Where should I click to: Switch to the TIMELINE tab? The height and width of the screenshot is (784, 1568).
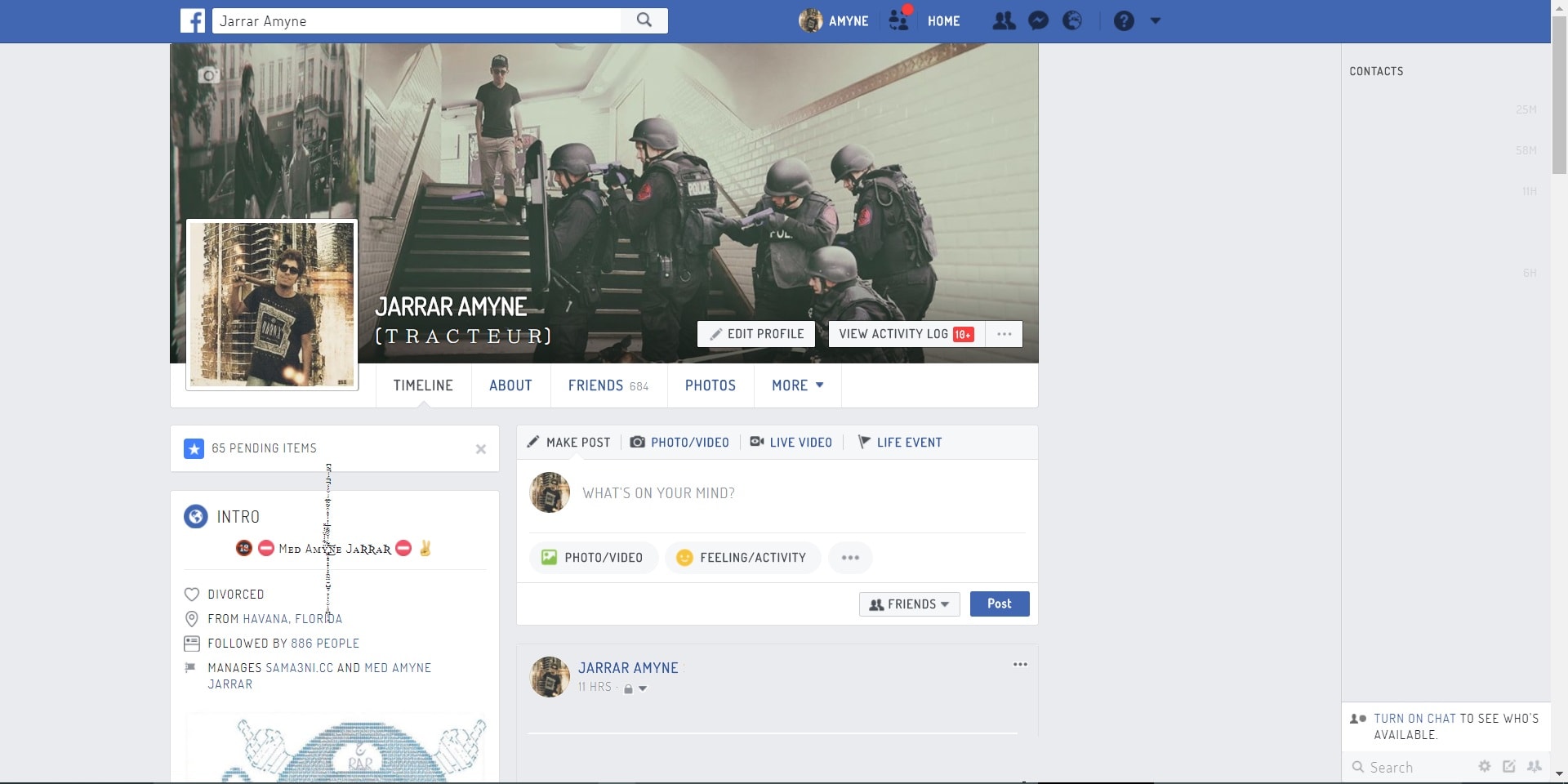[423, 385]
